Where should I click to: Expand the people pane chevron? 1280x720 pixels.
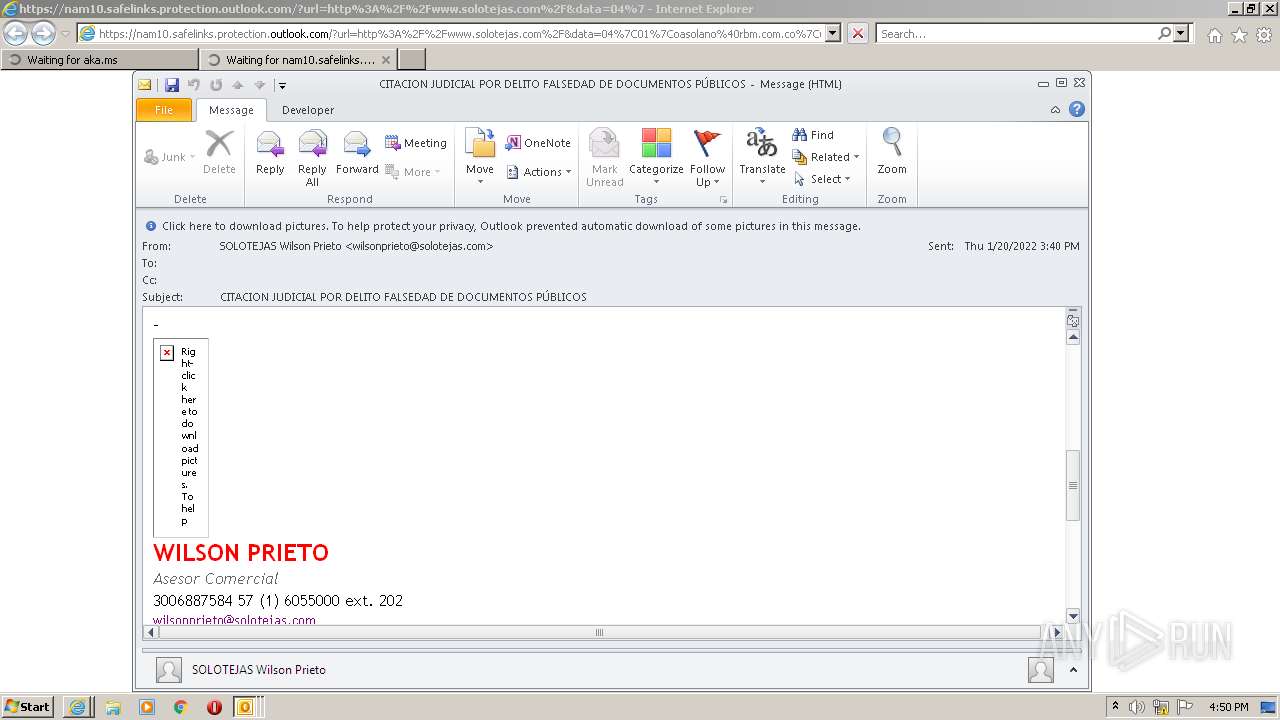(1073, 670)
